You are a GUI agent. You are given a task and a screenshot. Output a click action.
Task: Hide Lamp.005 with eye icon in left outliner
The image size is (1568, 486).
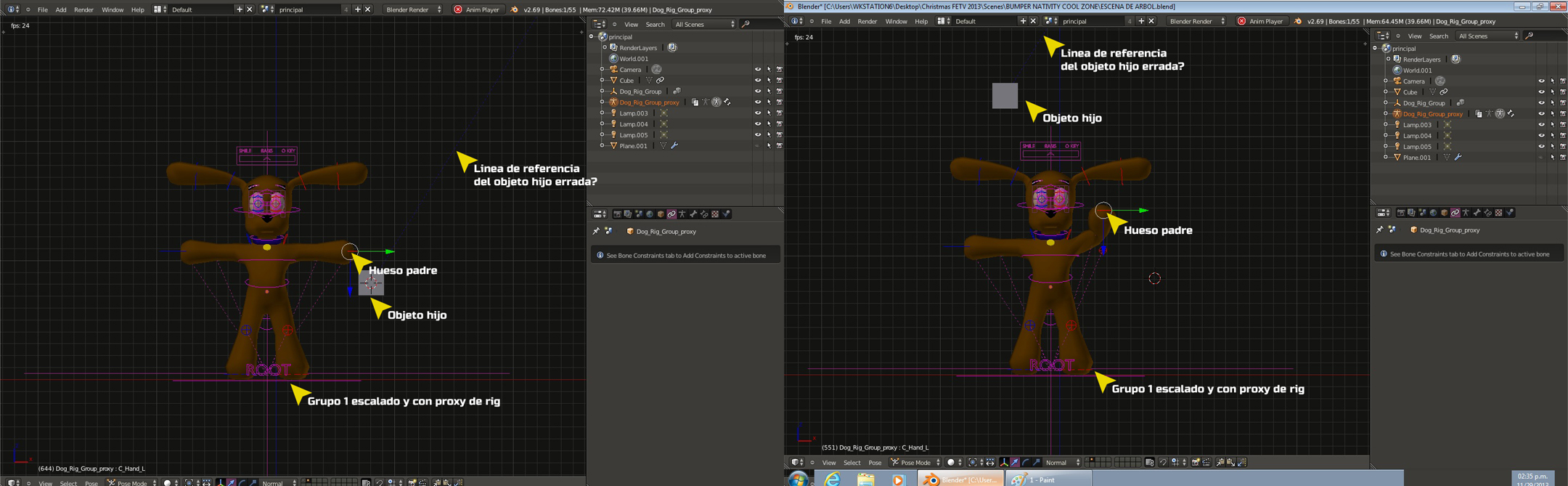[758, 135]
